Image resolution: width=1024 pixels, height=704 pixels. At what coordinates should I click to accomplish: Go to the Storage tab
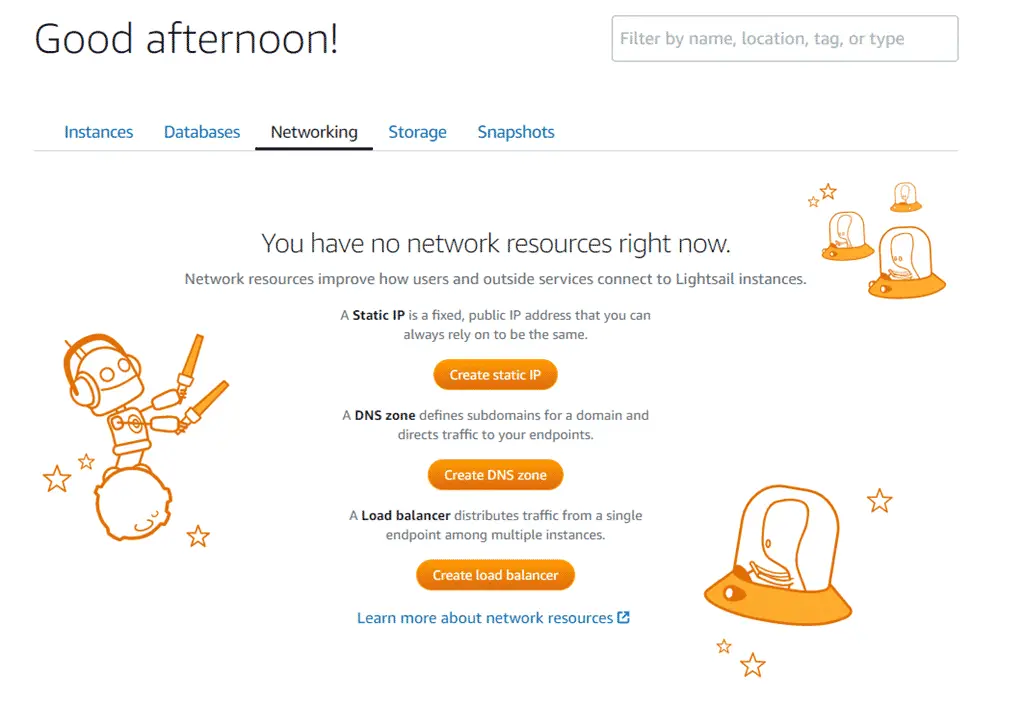pyautogui.click(x=417, y=132)
